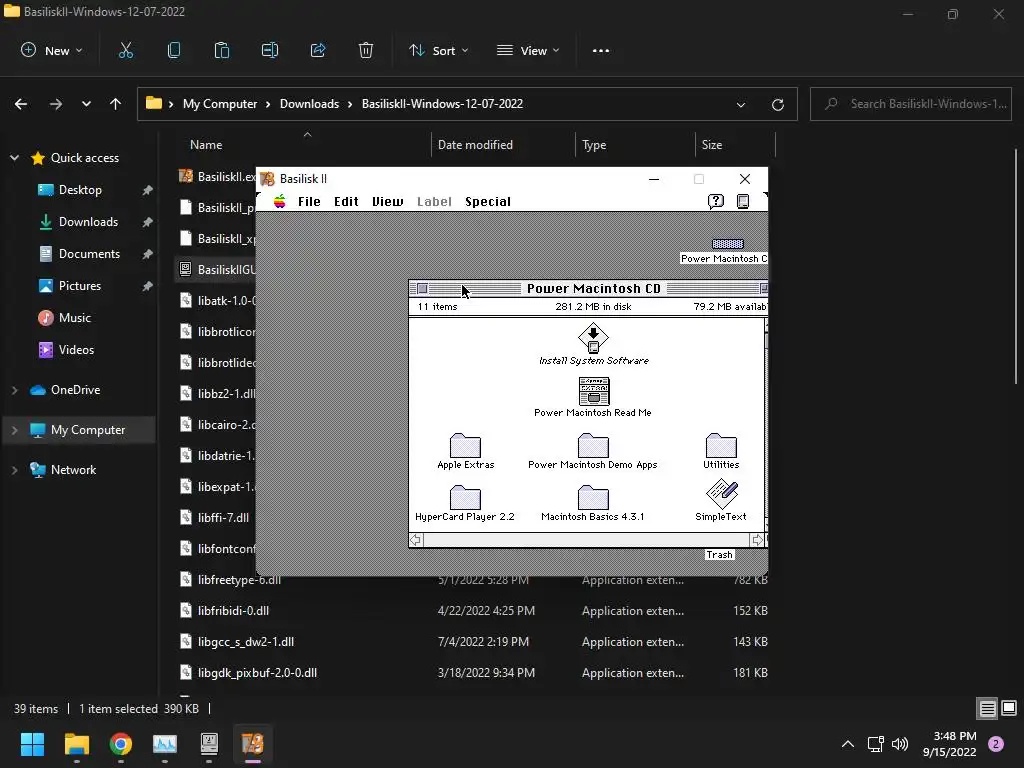The height and width of the screenshot is (768, 1024).
Task: Click the Cut scissors icon in Explorer toolbar
Action: click(125, 50)
